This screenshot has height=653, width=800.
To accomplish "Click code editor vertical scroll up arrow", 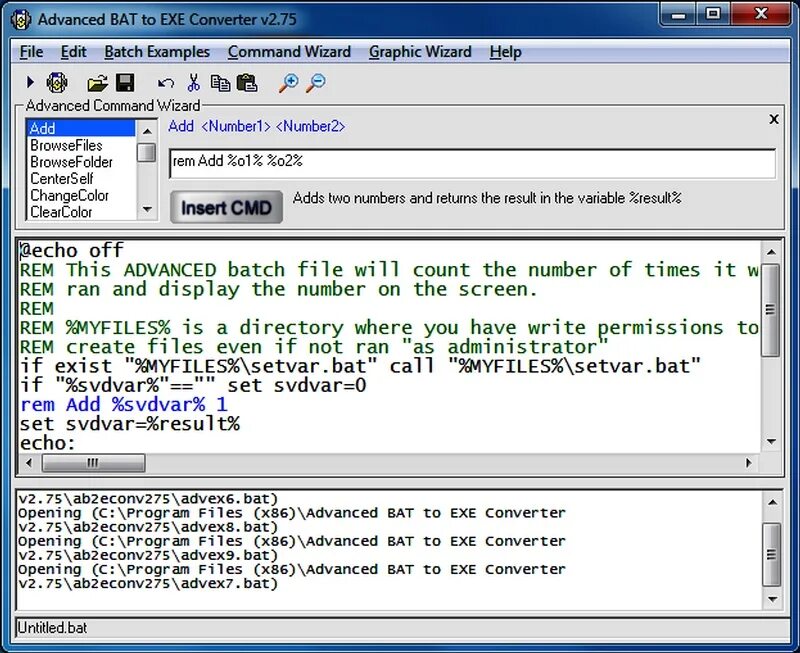I will [x=771, y=252].
